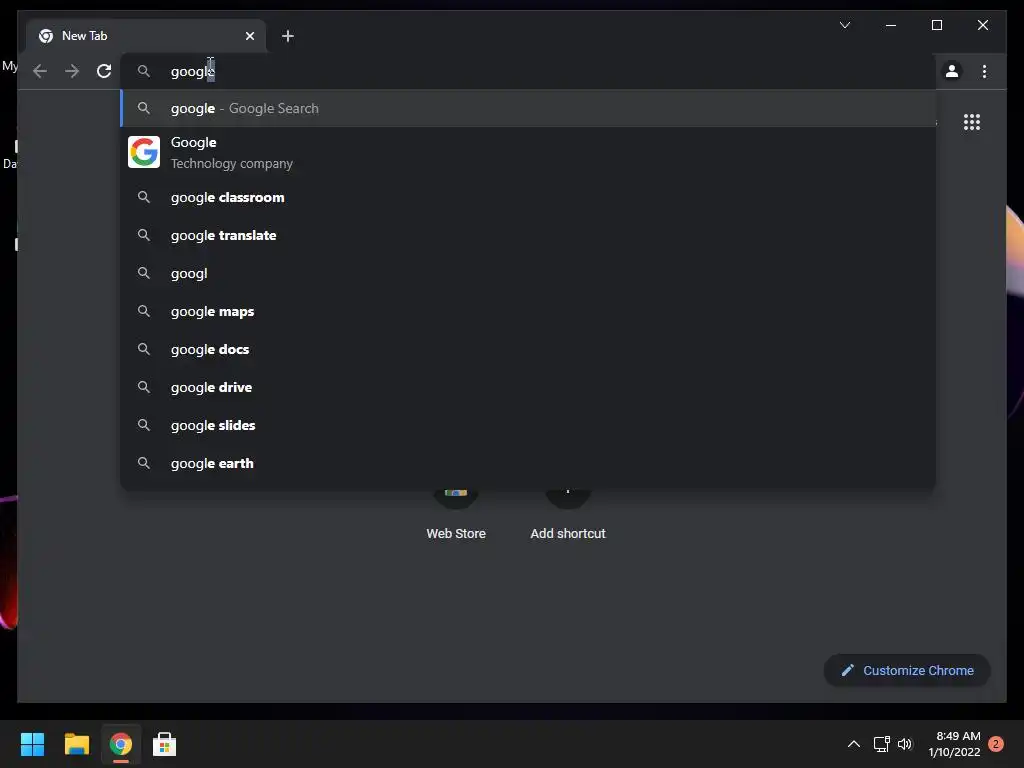This screenshot has width=1024, height=768.
Task: Open File Explorer from the taskbar
Action: (76, 744)
